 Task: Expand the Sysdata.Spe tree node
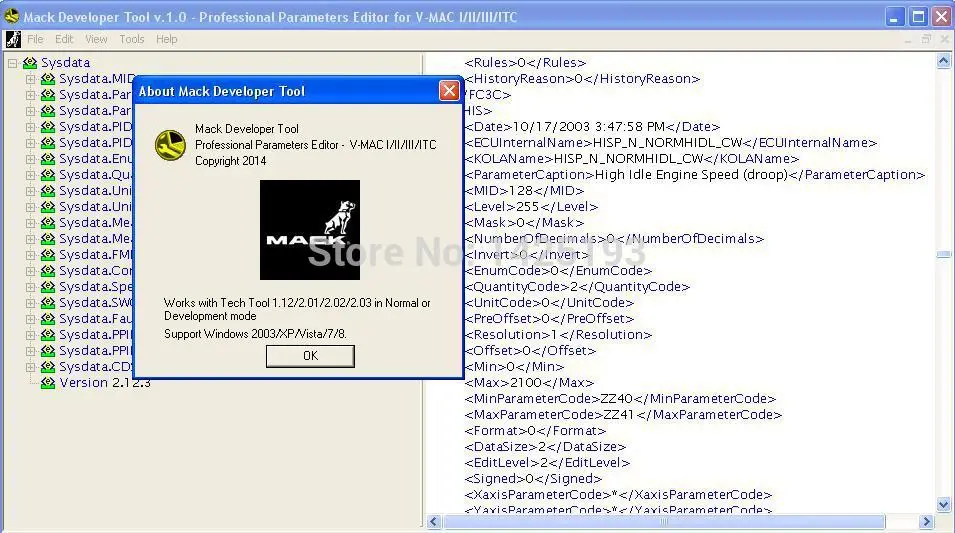pos(30,287)
